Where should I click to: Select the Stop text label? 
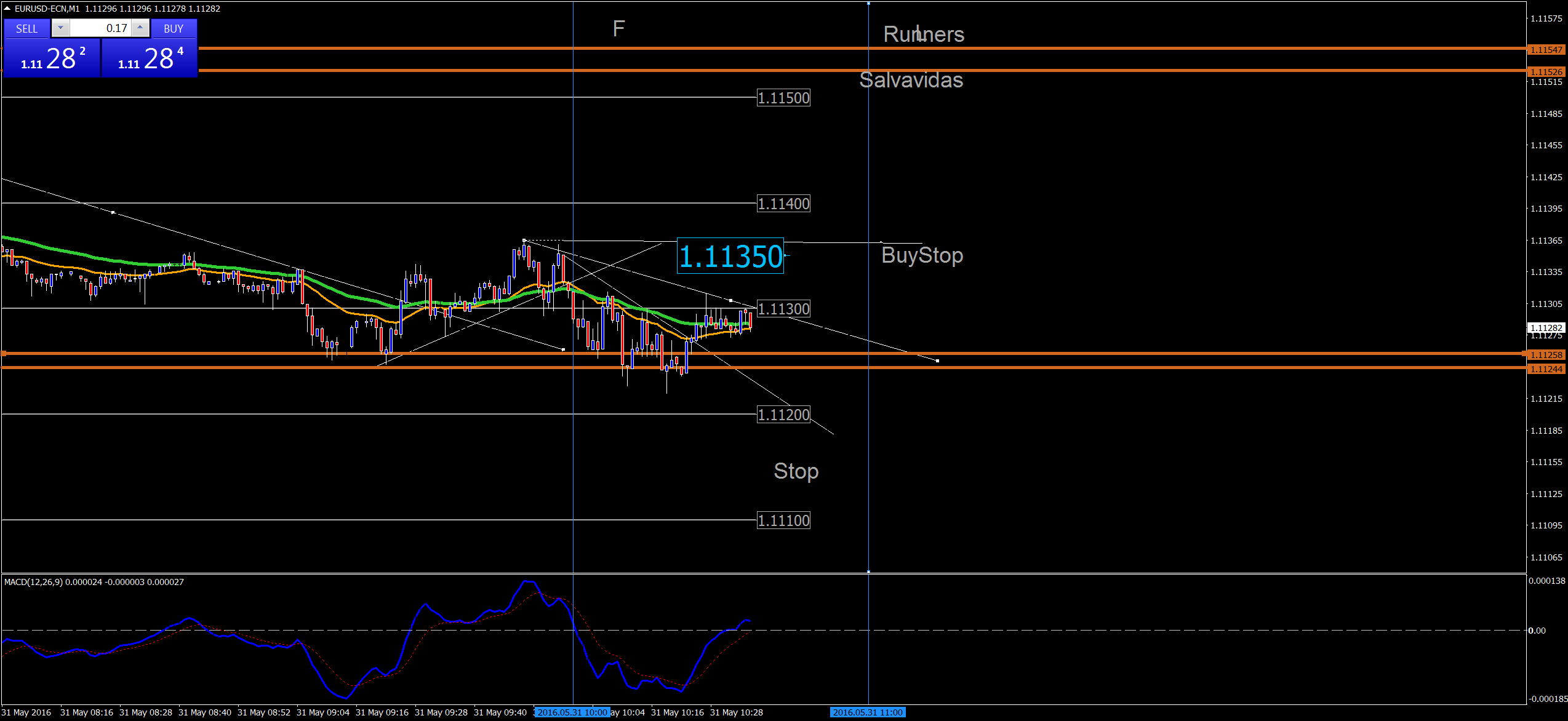[796, 471]
